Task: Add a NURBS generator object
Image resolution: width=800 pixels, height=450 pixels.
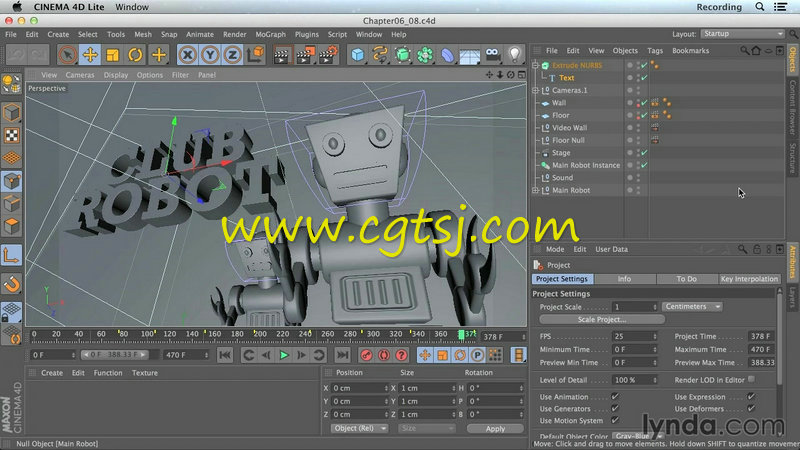Action: tap(403, 55)
